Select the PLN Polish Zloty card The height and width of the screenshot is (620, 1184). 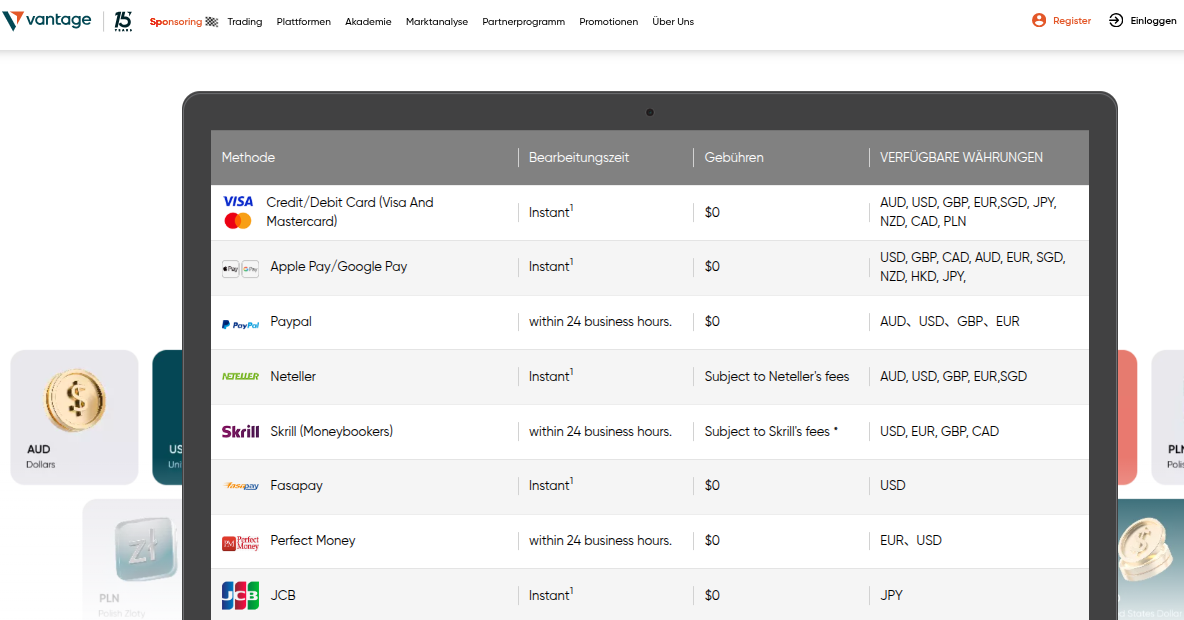(x=132, y=558)
